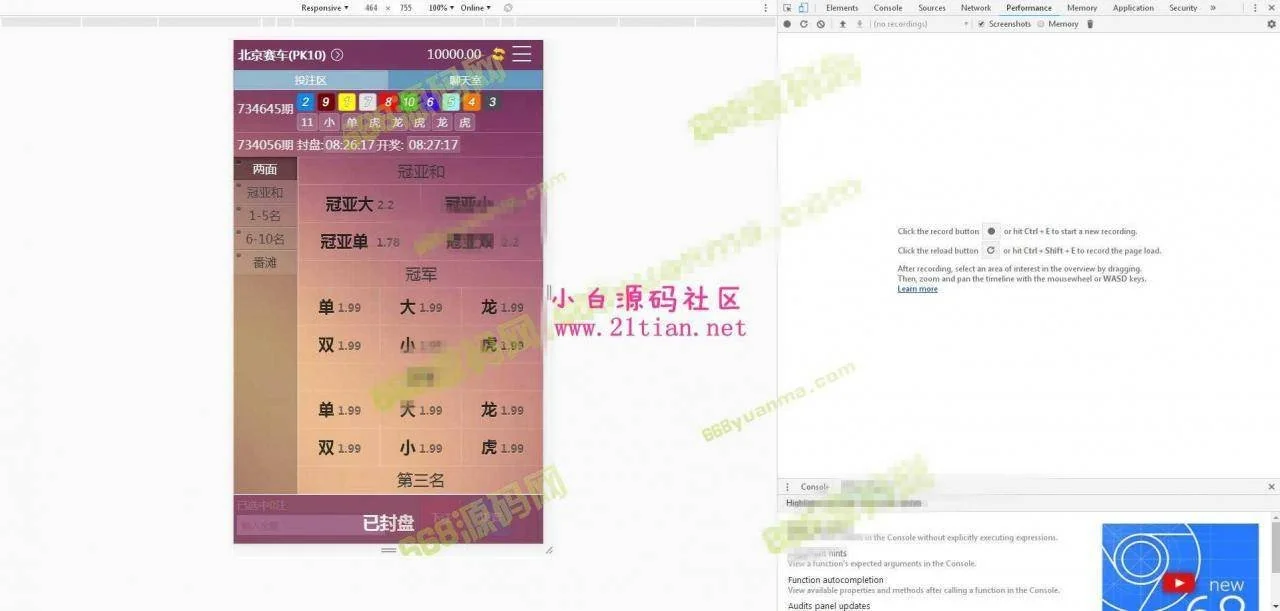Click the reload and record page load icon
Image resolution: width=1280 pixels, height=611 pixels.
click(803, 24)
